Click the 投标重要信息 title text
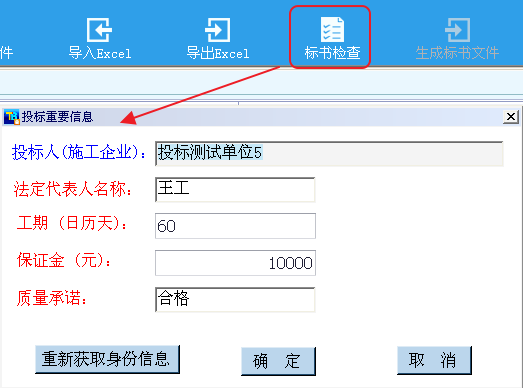The image size is (524, 389). 57,117
